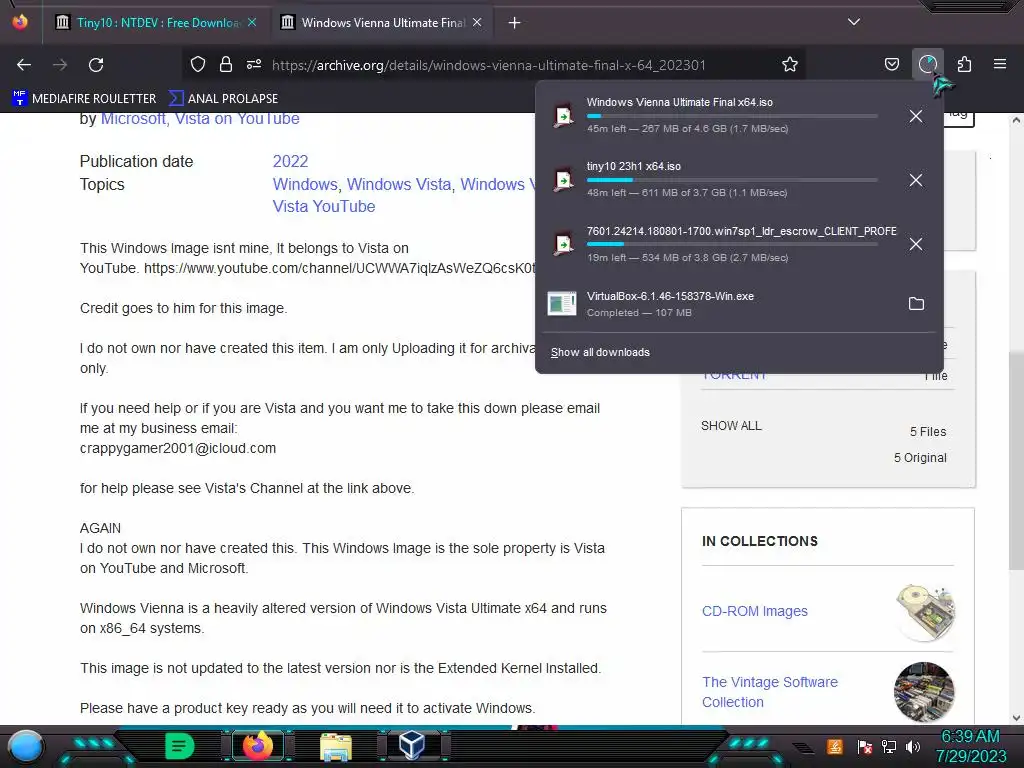Open File Explorer from taskbar

point(336,746)
